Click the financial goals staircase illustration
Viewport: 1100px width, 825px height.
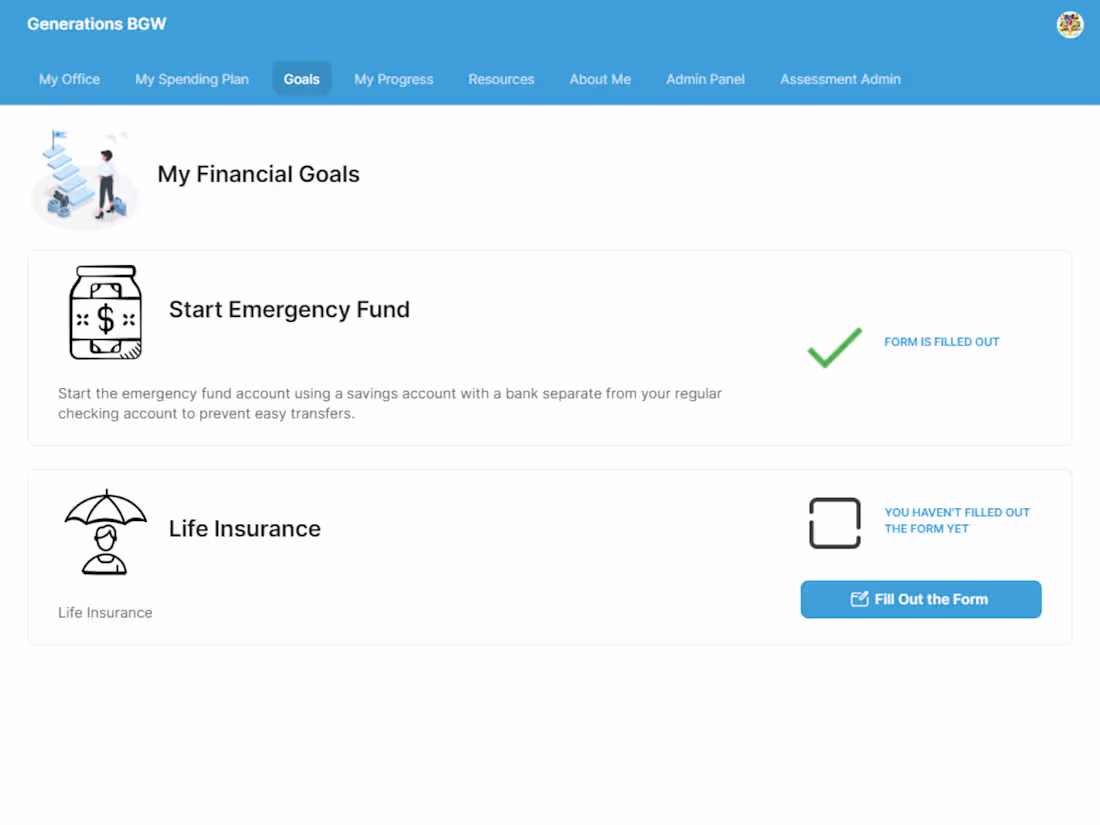(84, 179)
